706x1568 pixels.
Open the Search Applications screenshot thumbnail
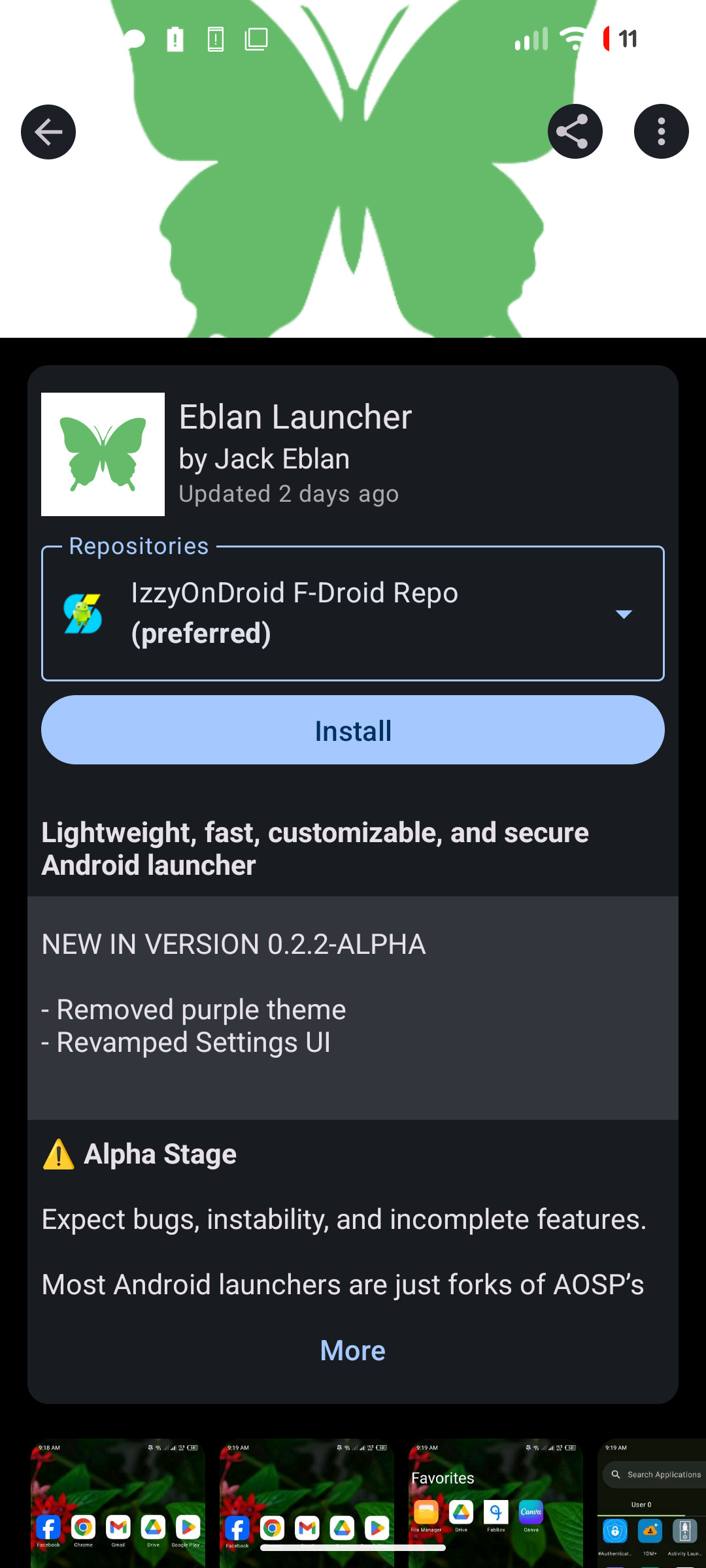pyautogui.click(x=652, y=1503)
